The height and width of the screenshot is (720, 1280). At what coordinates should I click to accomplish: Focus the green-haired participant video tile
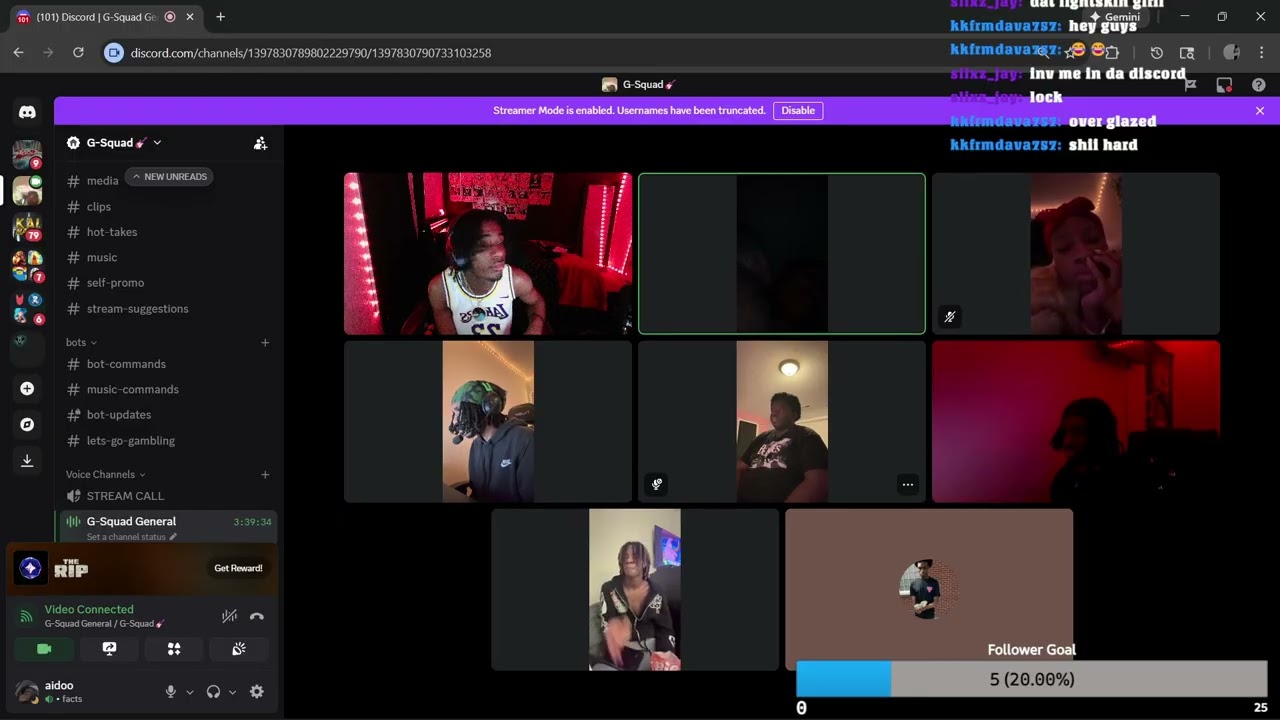pyautogui.click(x=488, y=421)
